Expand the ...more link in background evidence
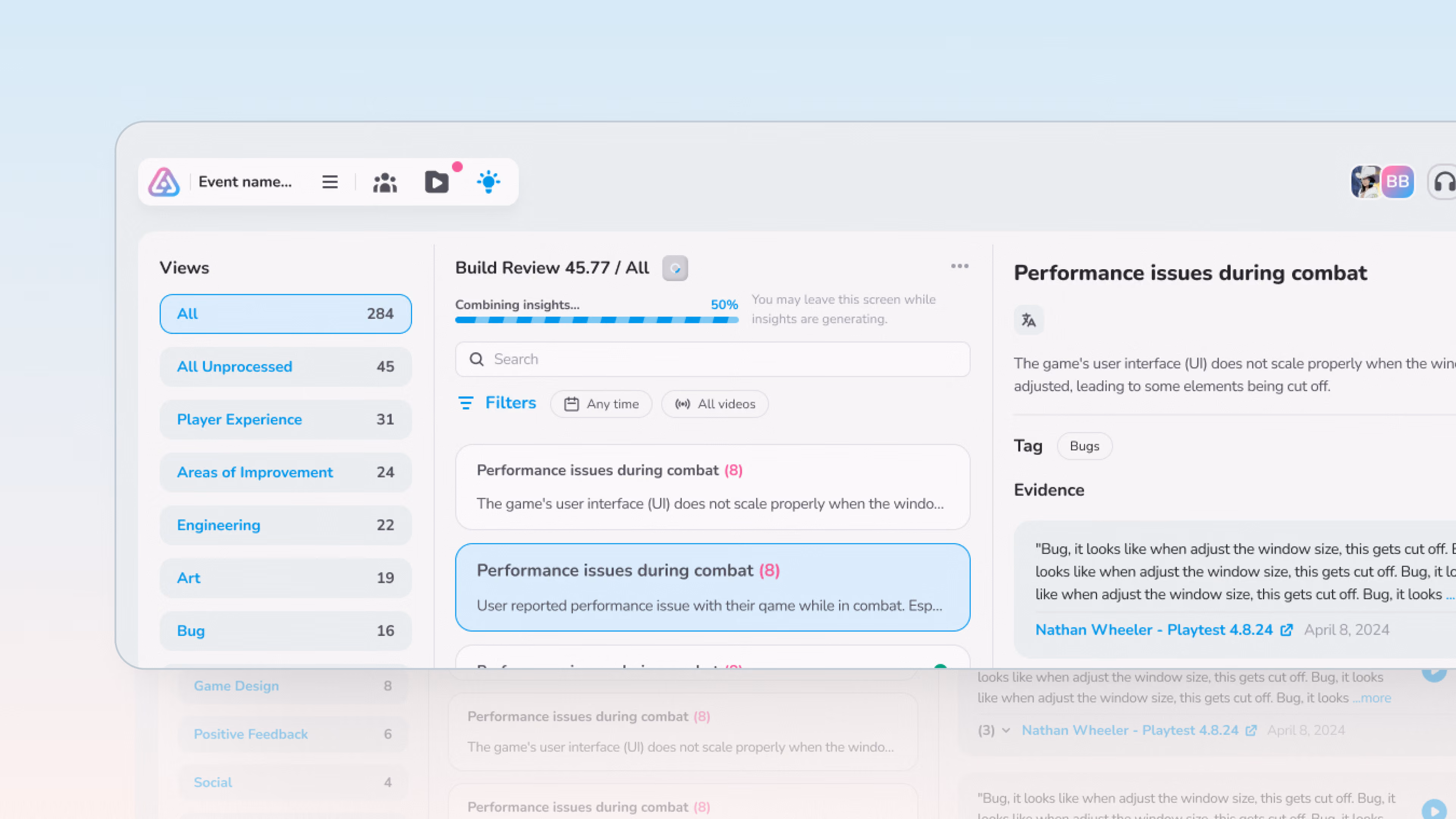1456x819 pixels. tap(1372, 698)
